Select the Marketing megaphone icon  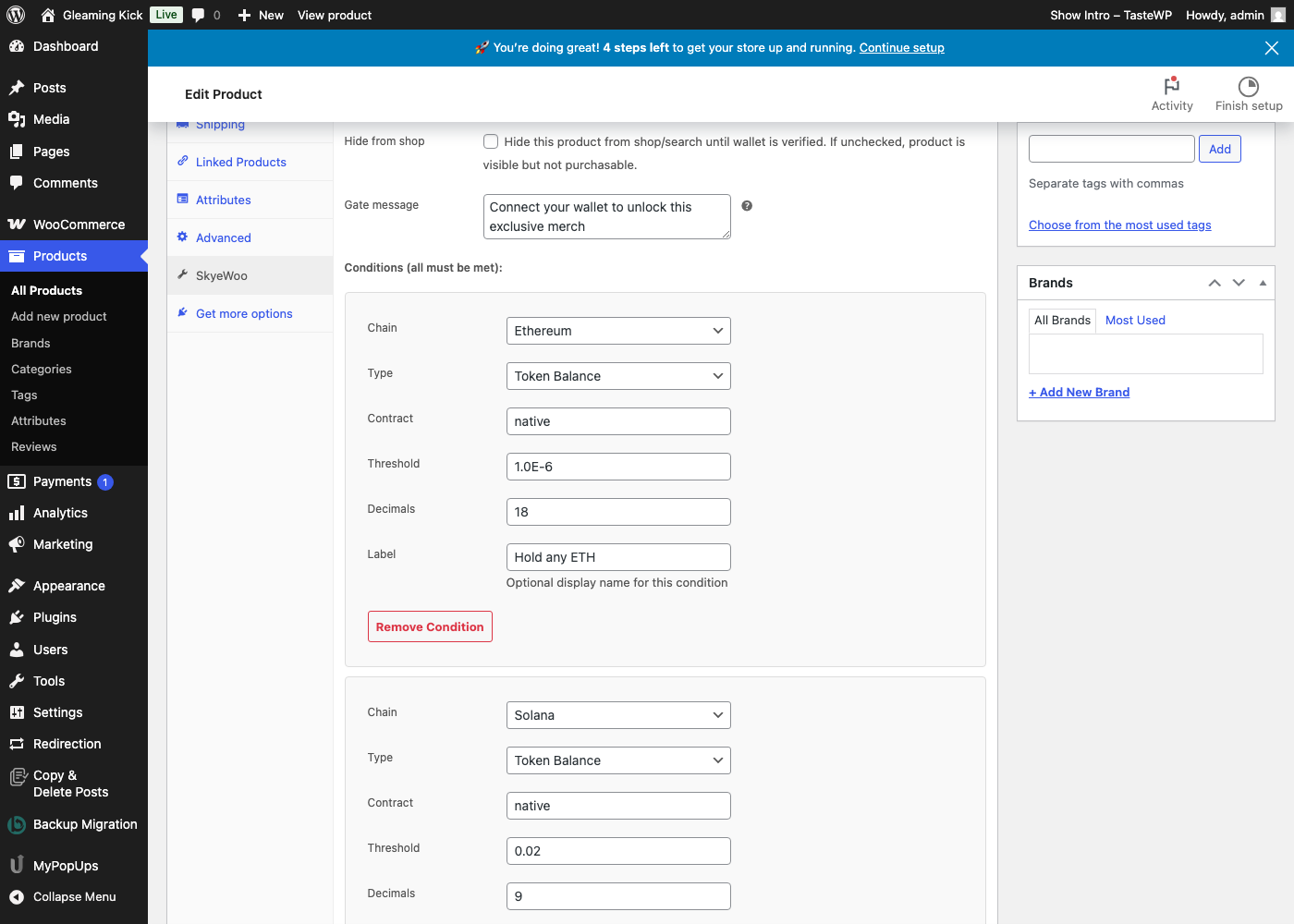tap(18, 544)
